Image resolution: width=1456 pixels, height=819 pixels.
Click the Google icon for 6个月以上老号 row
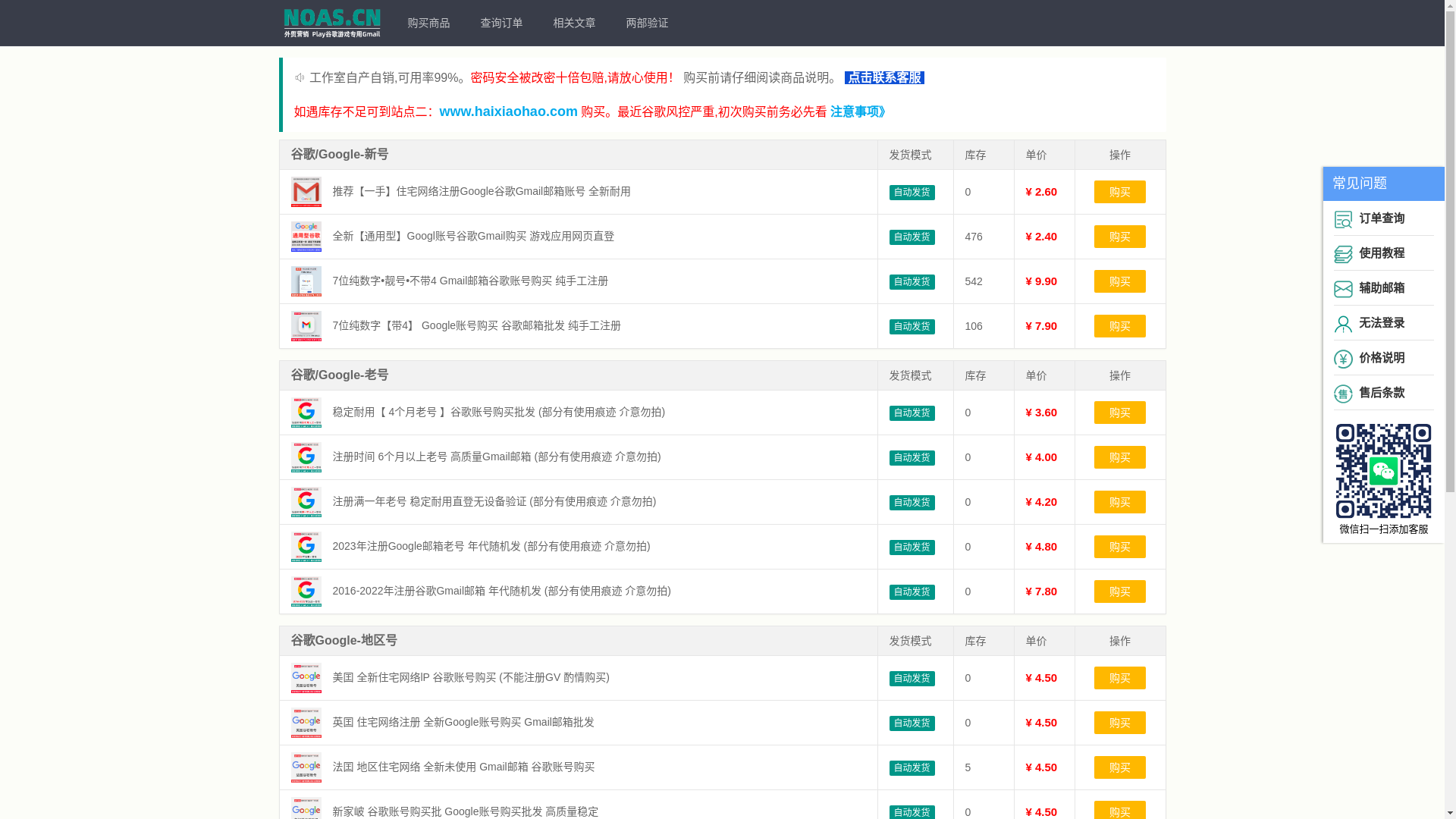(x=306, y=457)
